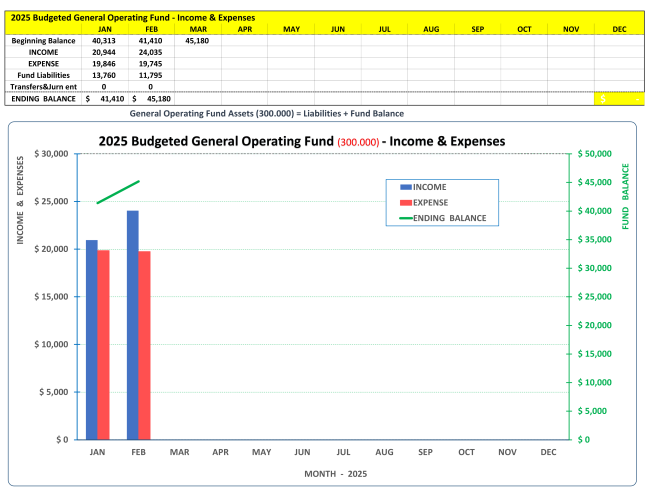Select the MAR beginning balance cell 45,180
This screenshot has width=650, height=502.
[x=197, y=40]
